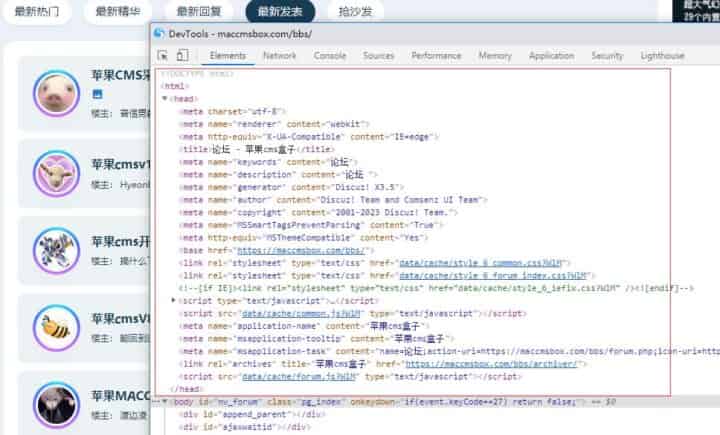Open the 抢沙发 forum tab
The height and width of the screenshot is (435, 720).
tap(355, 11)
